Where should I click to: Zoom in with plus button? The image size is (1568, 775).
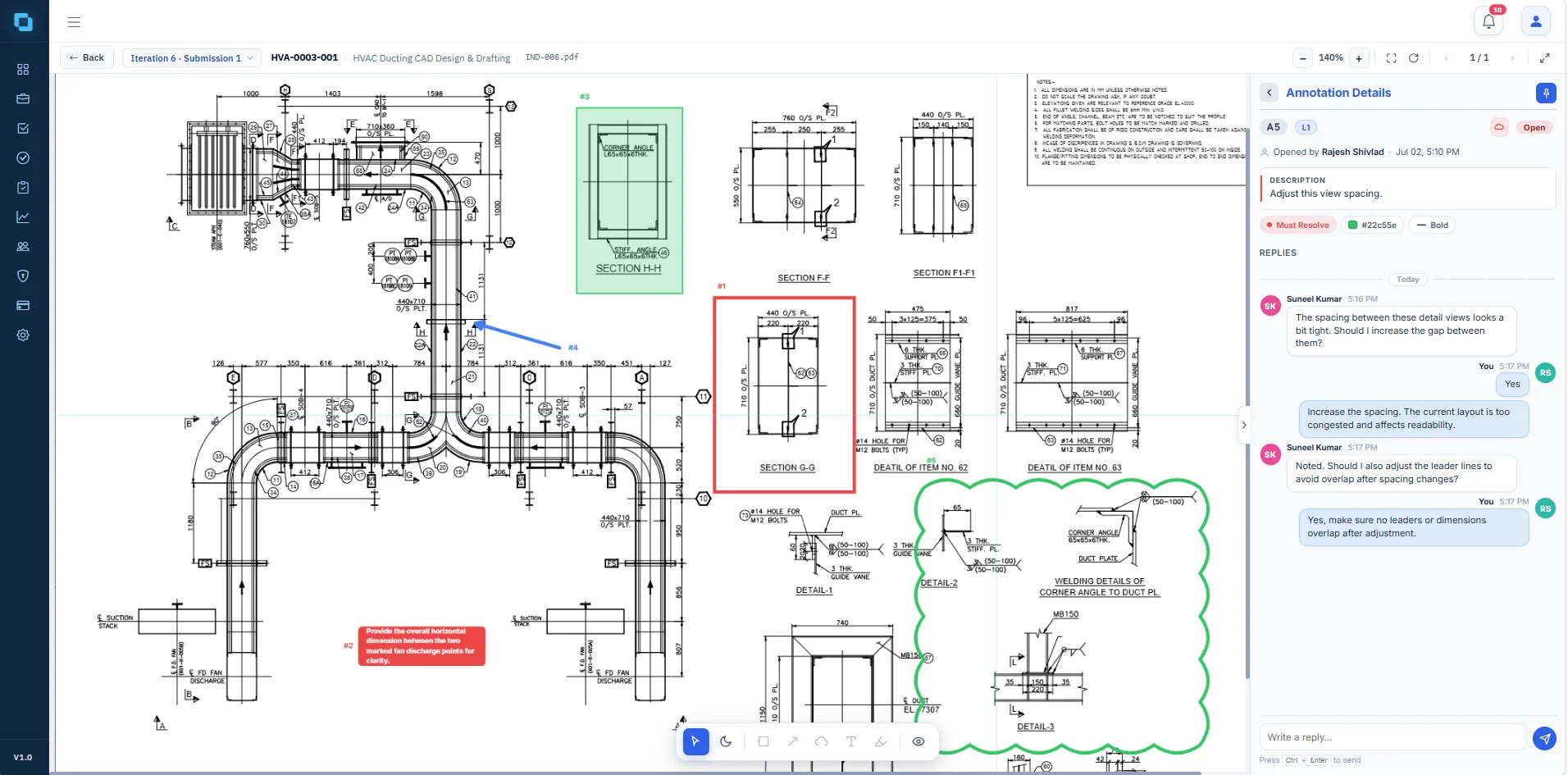1359,58
